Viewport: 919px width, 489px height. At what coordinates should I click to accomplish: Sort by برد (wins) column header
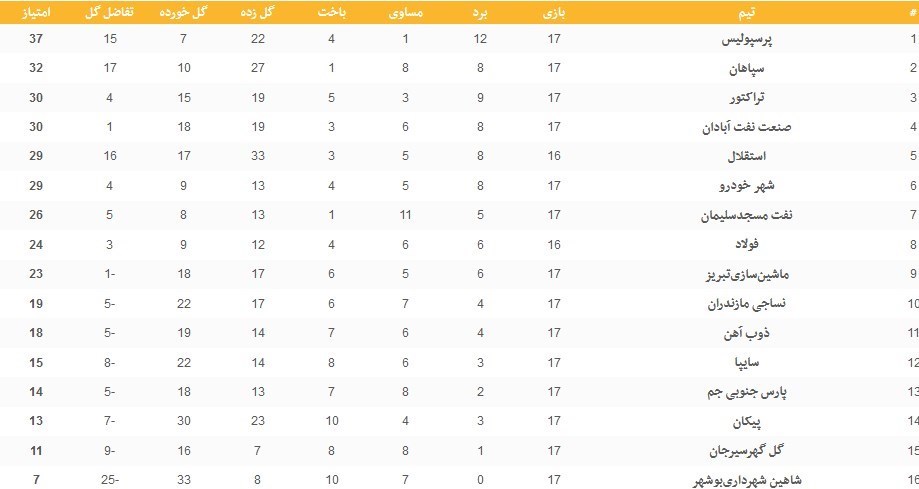click(481, 13)
